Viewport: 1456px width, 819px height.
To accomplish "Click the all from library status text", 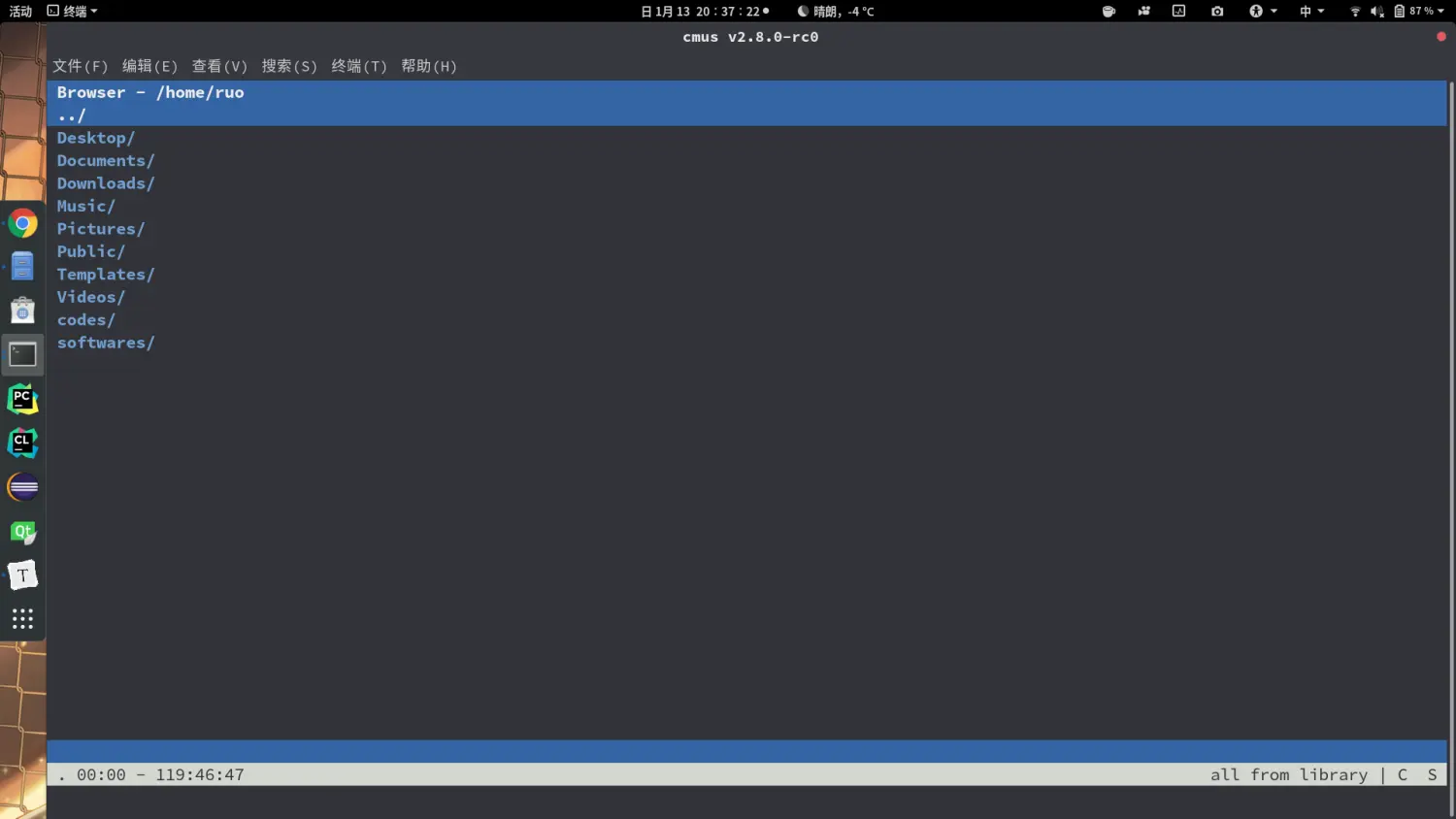I will point(1289,774).
